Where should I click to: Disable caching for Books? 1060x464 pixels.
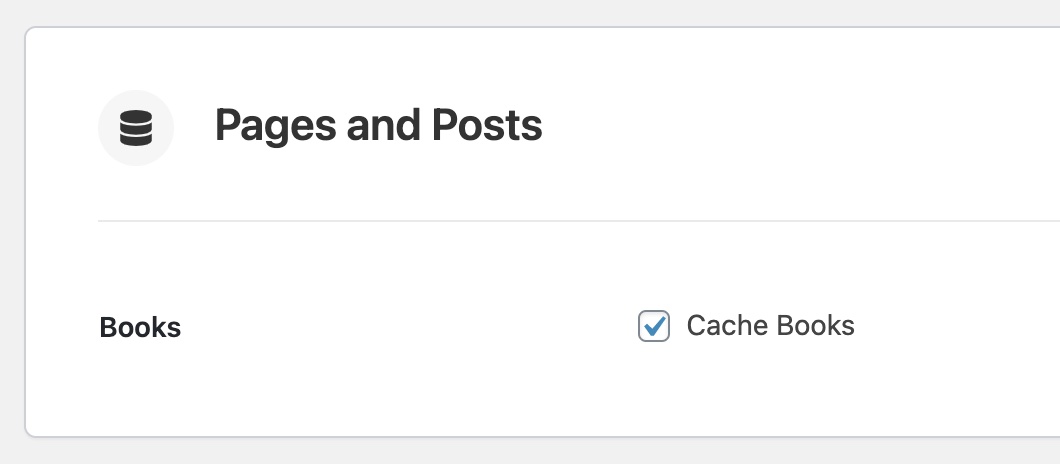pos(654,326)
